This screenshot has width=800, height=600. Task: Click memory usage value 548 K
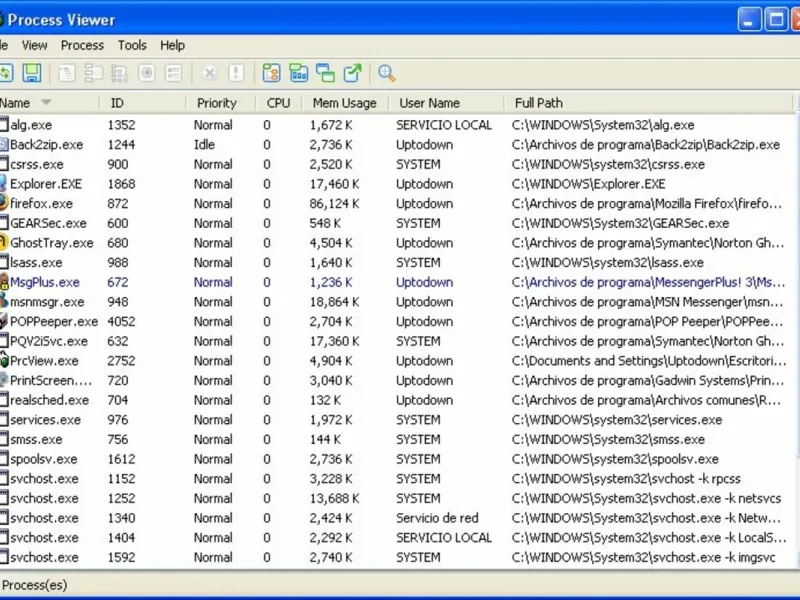325,223
